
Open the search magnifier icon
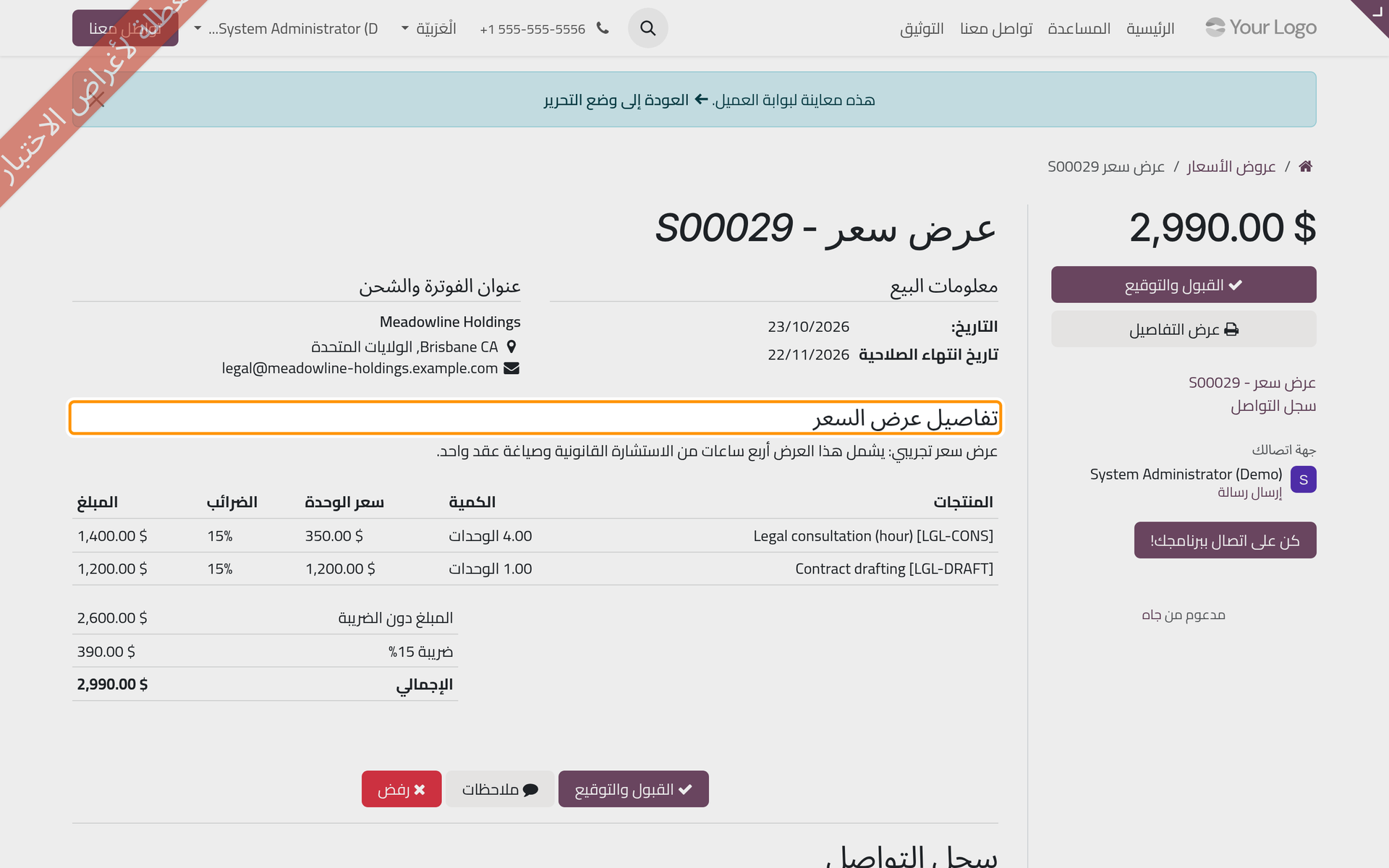(x=647, y=28)
